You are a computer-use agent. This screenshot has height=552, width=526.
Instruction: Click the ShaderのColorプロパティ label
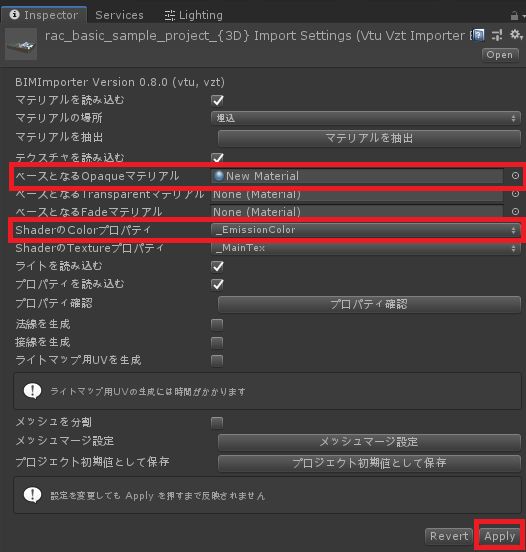tap(83, 230)
